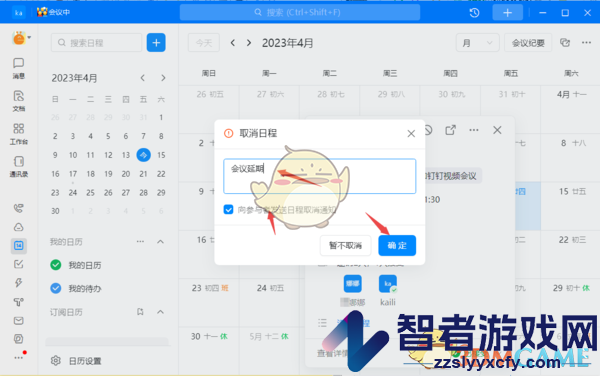Open the user avatar menu
600x376 pixels.
pos(21,38)
